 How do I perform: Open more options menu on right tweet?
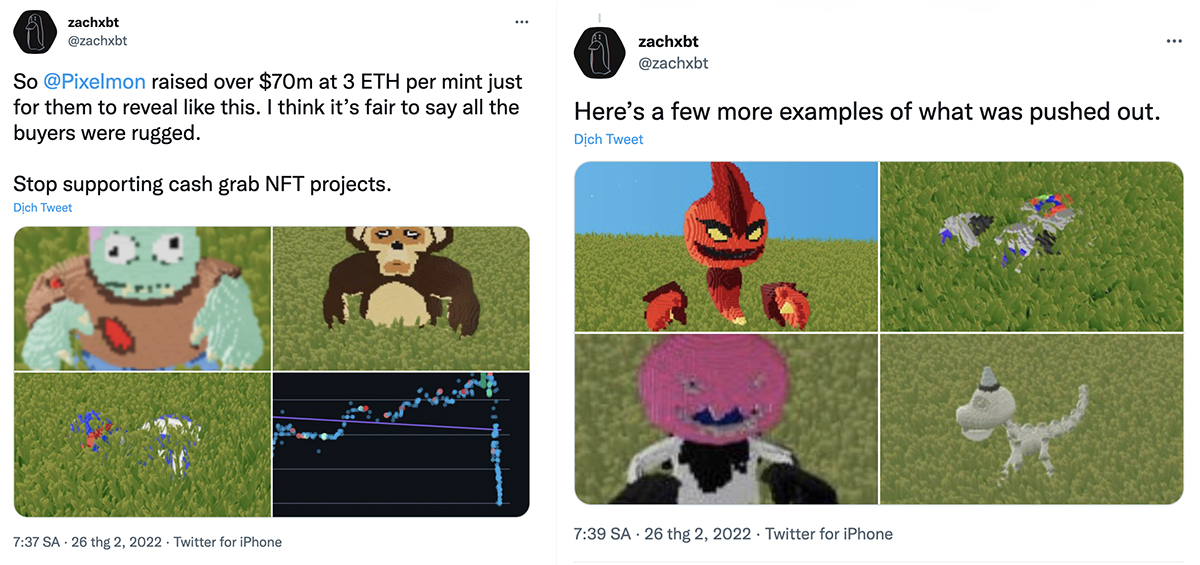(x=1173, y=42)
